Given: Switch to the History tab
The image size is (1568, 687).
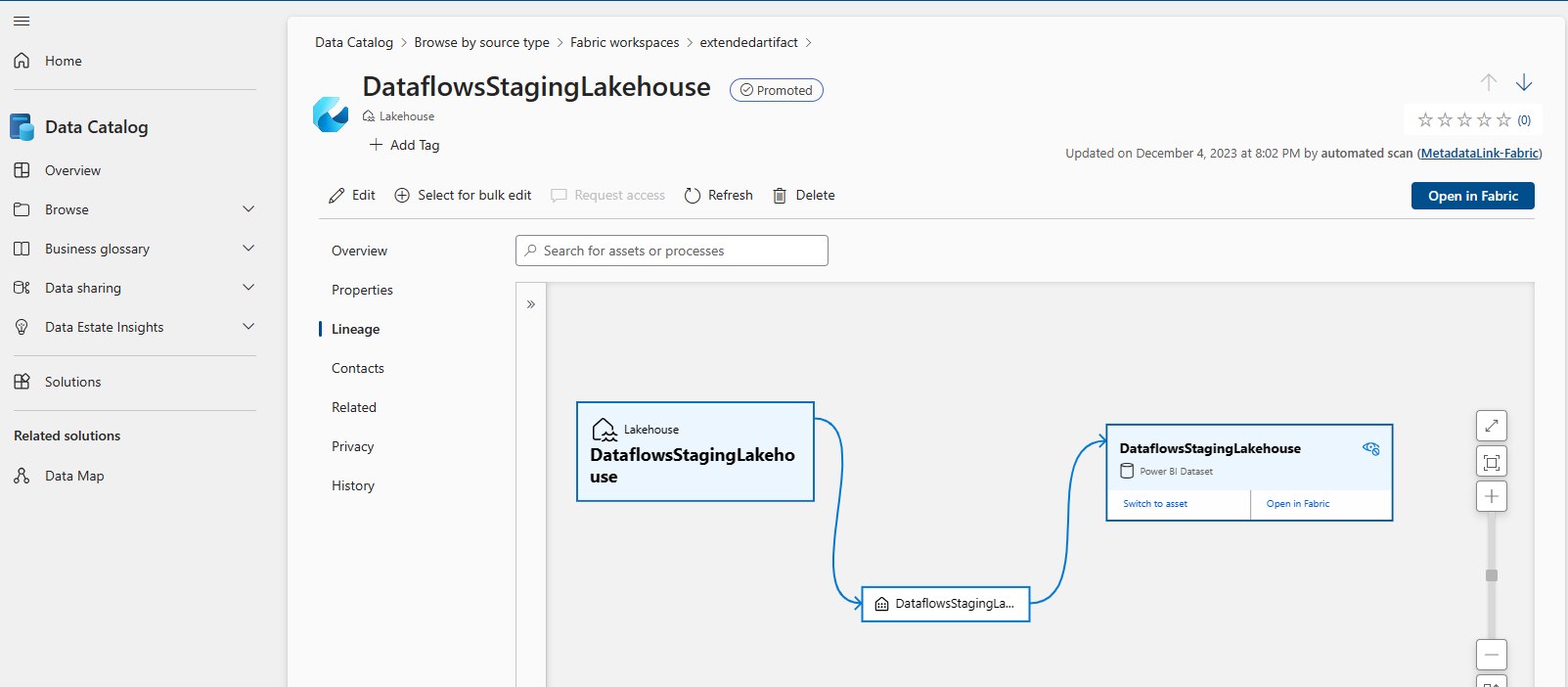Looking at the screenshot, I should coord(353,485).
